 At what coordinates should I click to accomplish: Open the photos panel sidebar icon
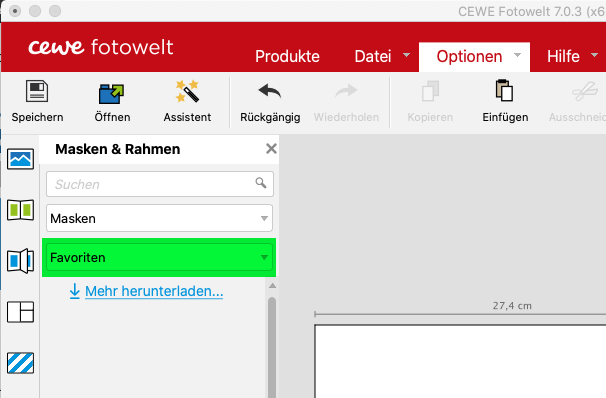(x=20, y=159)
